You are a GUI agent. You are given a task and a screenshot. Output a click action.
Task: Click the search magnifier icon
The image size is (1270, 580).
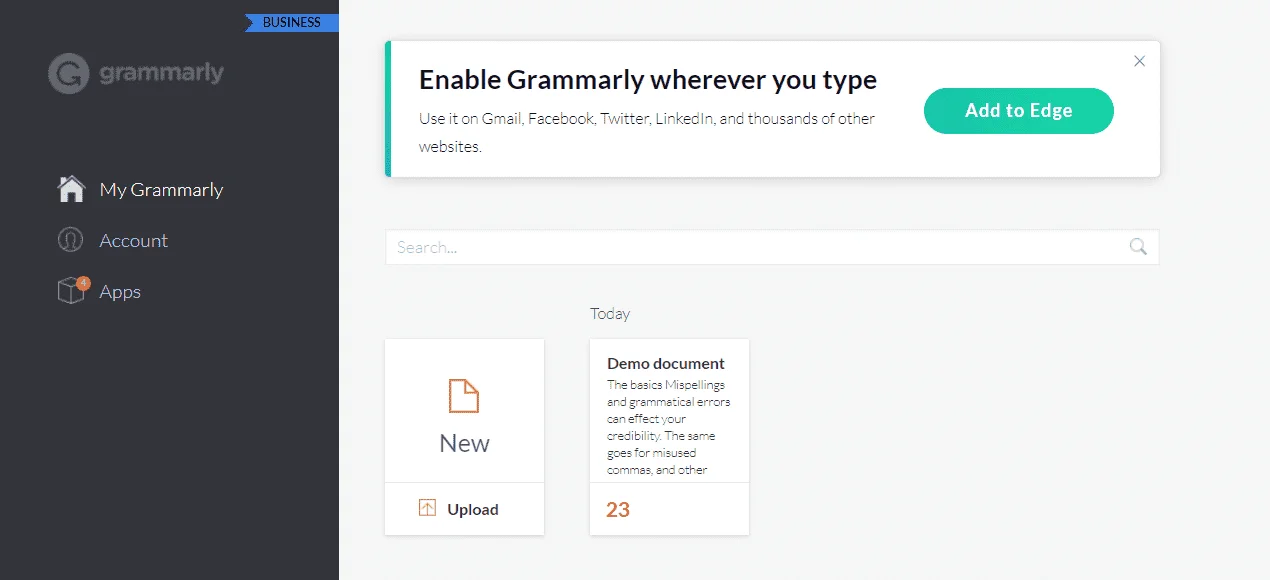click(1138, 247)
